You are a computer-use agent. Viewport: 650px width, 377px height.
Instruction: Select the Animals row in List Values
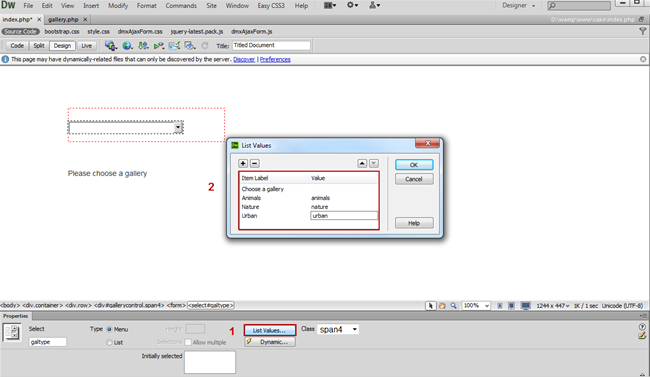[309, 198]
